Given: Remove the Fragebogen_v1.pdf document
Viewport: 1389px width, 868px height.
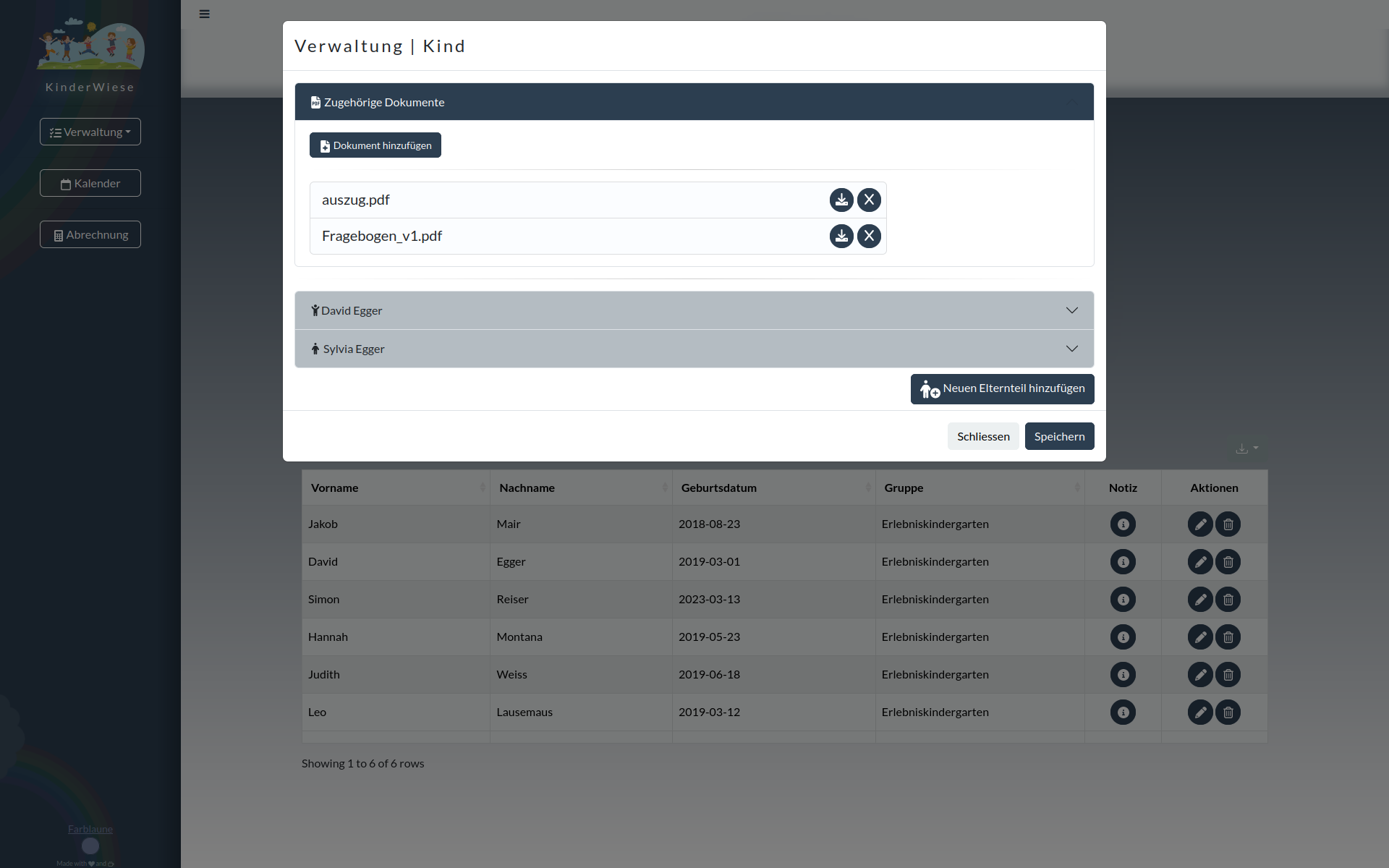Looking at the screenshot, I should point(869,236).
